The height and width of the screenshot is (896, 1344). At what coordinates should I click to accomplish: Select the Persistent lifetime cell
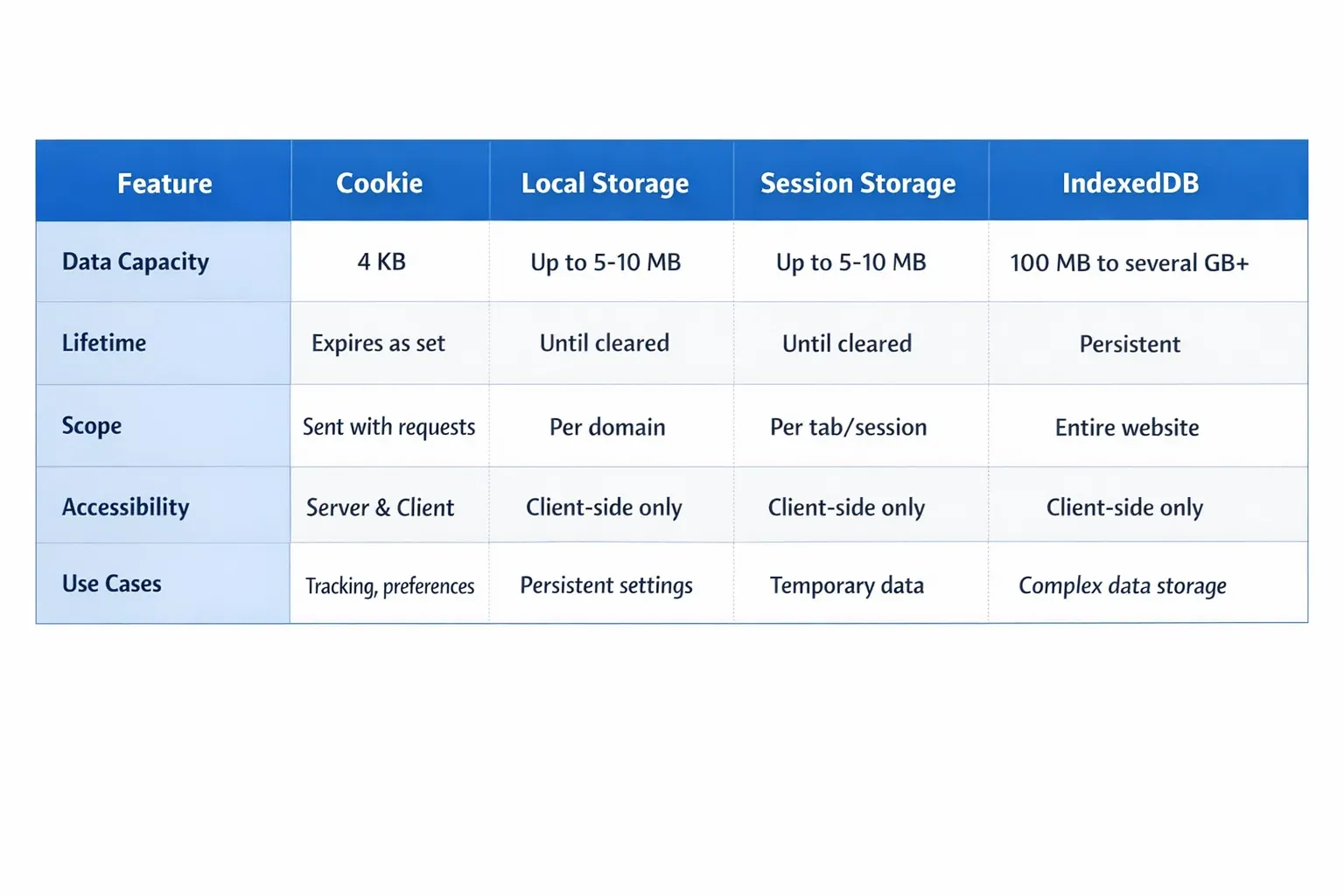[1130, 344]
